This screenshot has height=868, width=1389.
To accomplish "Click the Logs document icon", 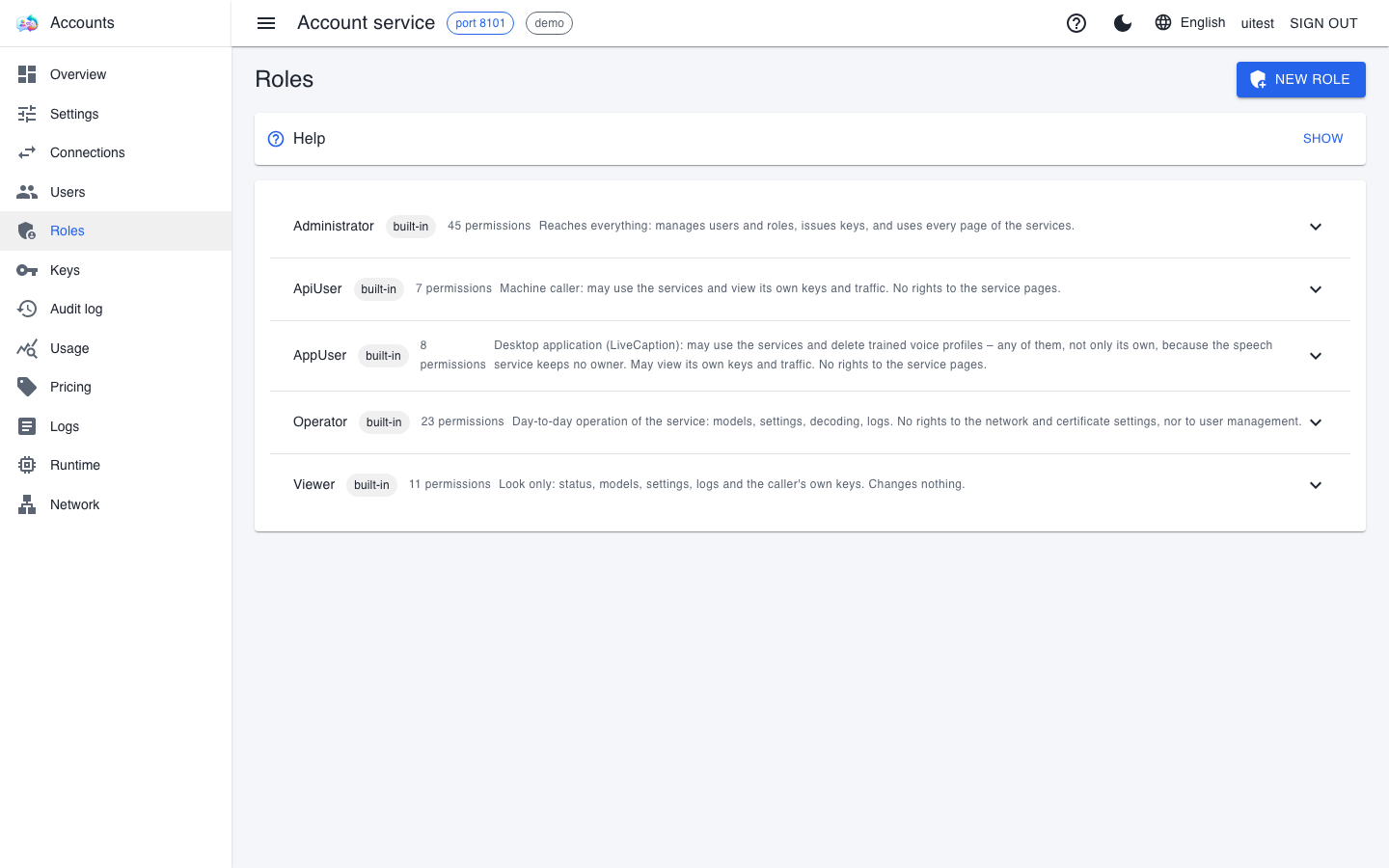I will point(27,426).
